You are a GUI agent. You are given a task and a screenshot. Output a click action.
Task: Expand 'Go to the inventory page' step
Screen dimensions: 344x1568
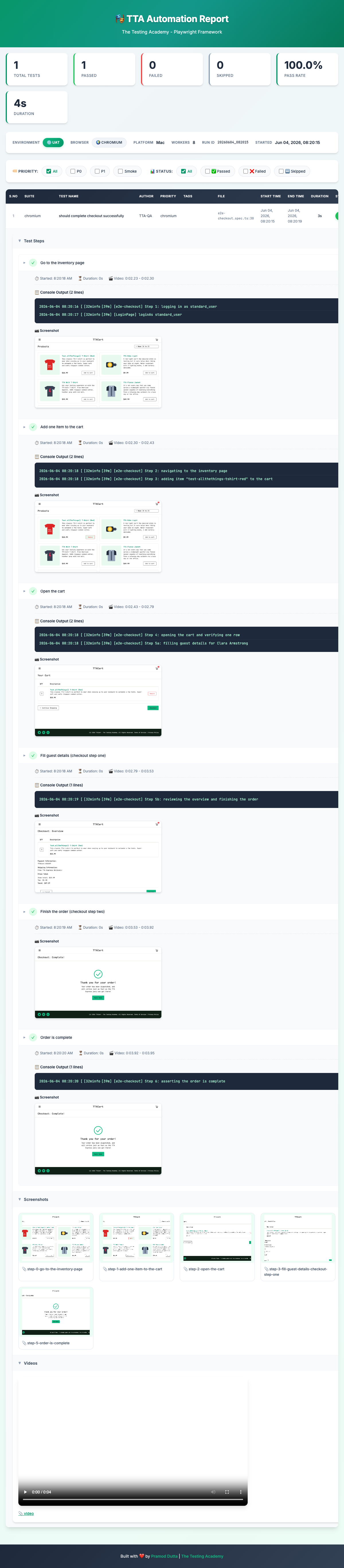coord(24,263)
